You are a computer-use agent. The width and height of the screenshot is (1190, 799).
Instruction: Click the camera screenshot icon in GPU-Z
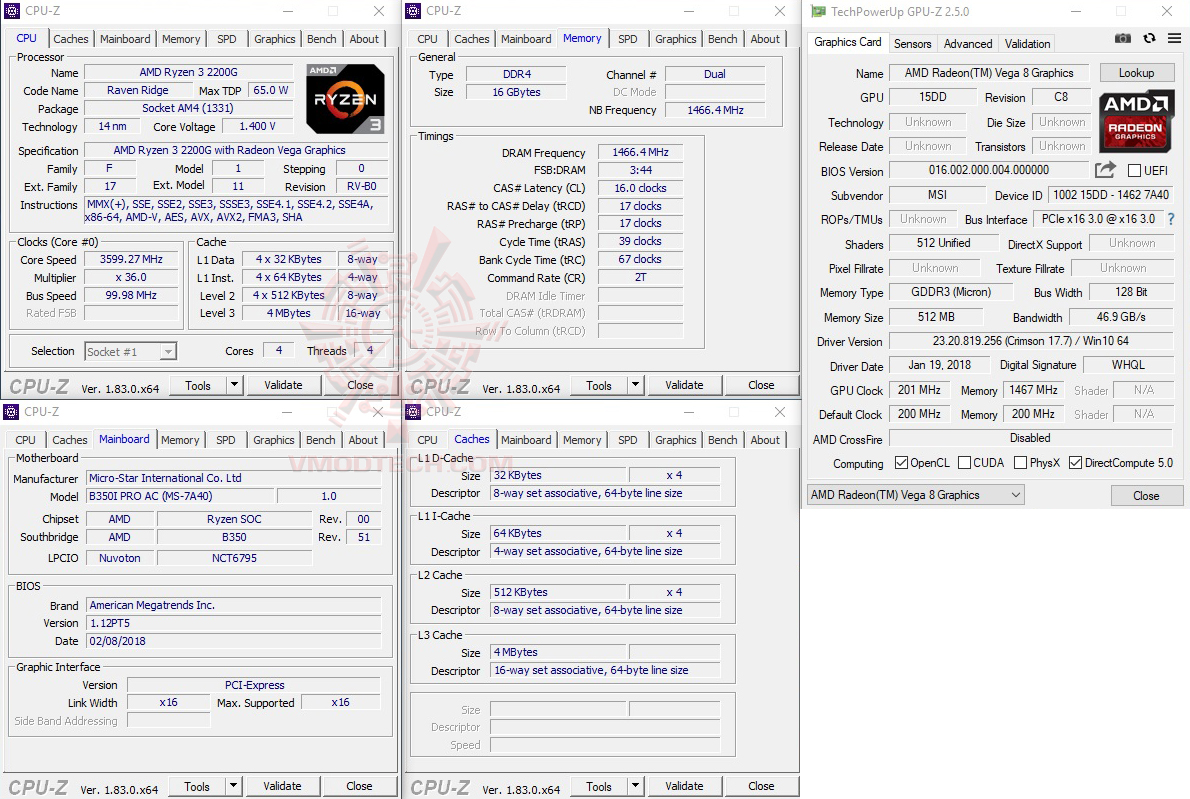(1122, 39)
